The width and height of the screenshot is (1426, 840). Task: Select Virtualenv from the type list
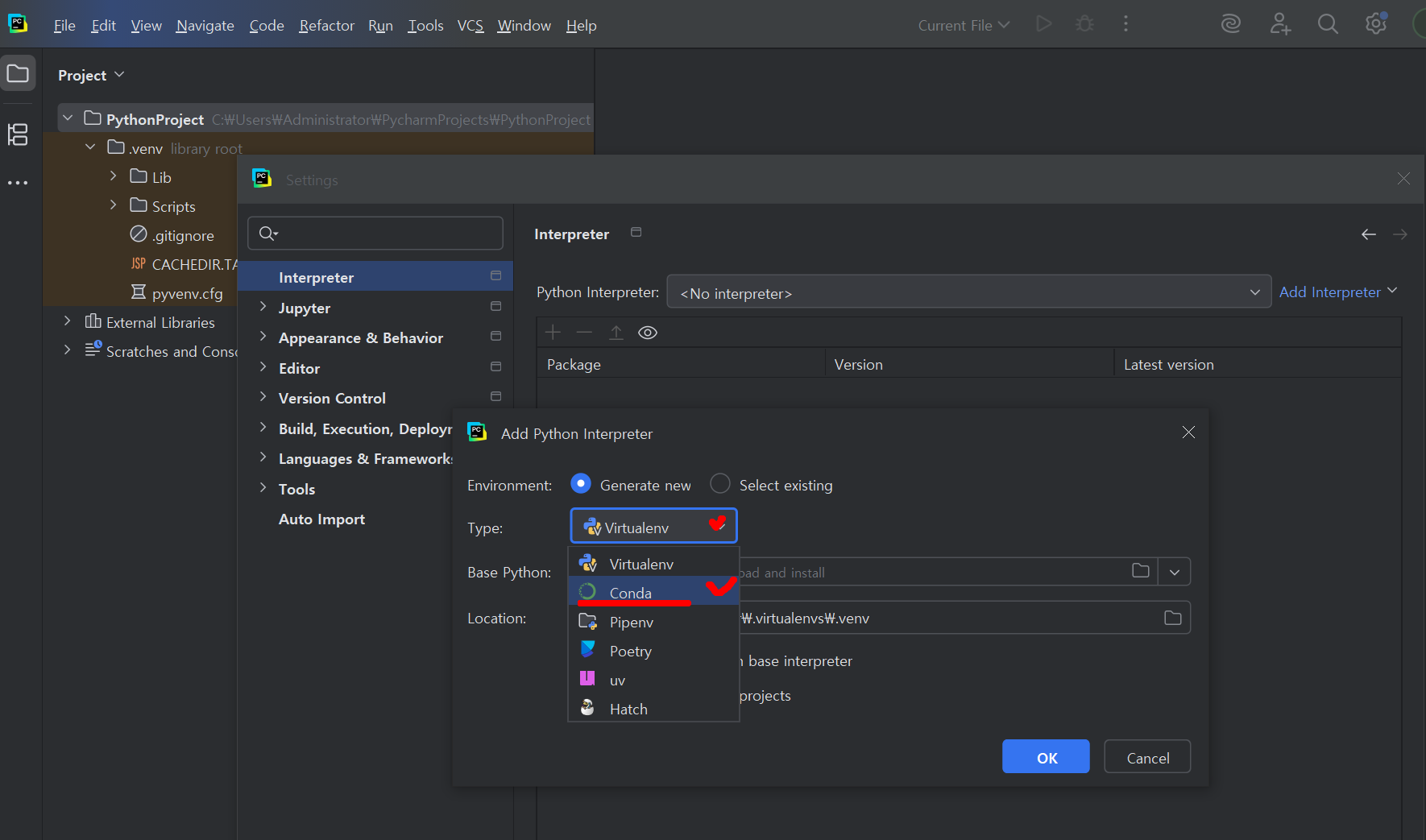tap(653, 563)
